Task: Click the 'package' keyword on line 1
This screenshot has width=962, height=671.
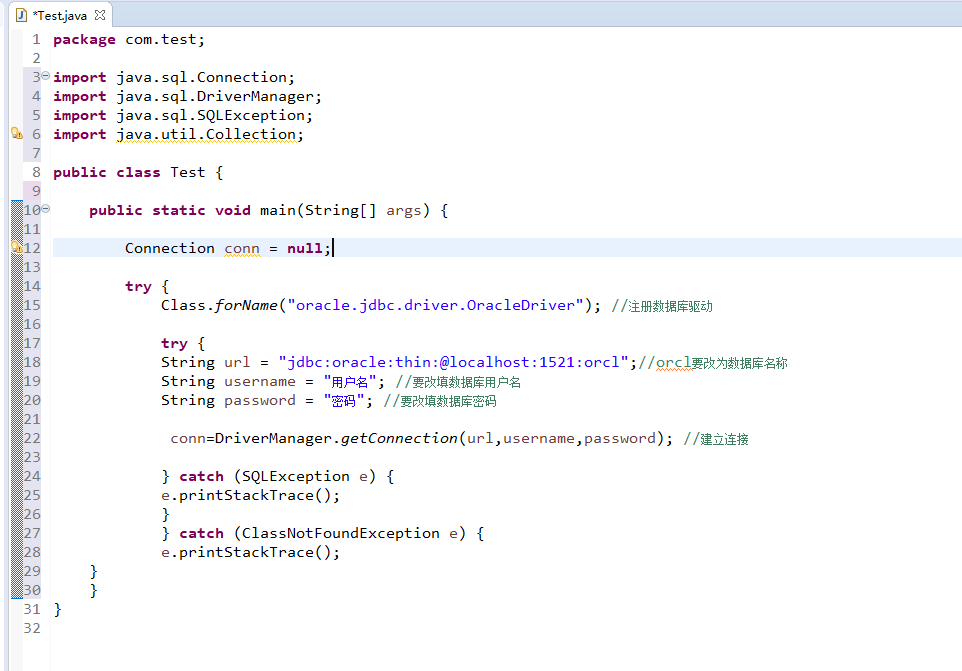Action: pyautogui.click(x=84, y=40)
